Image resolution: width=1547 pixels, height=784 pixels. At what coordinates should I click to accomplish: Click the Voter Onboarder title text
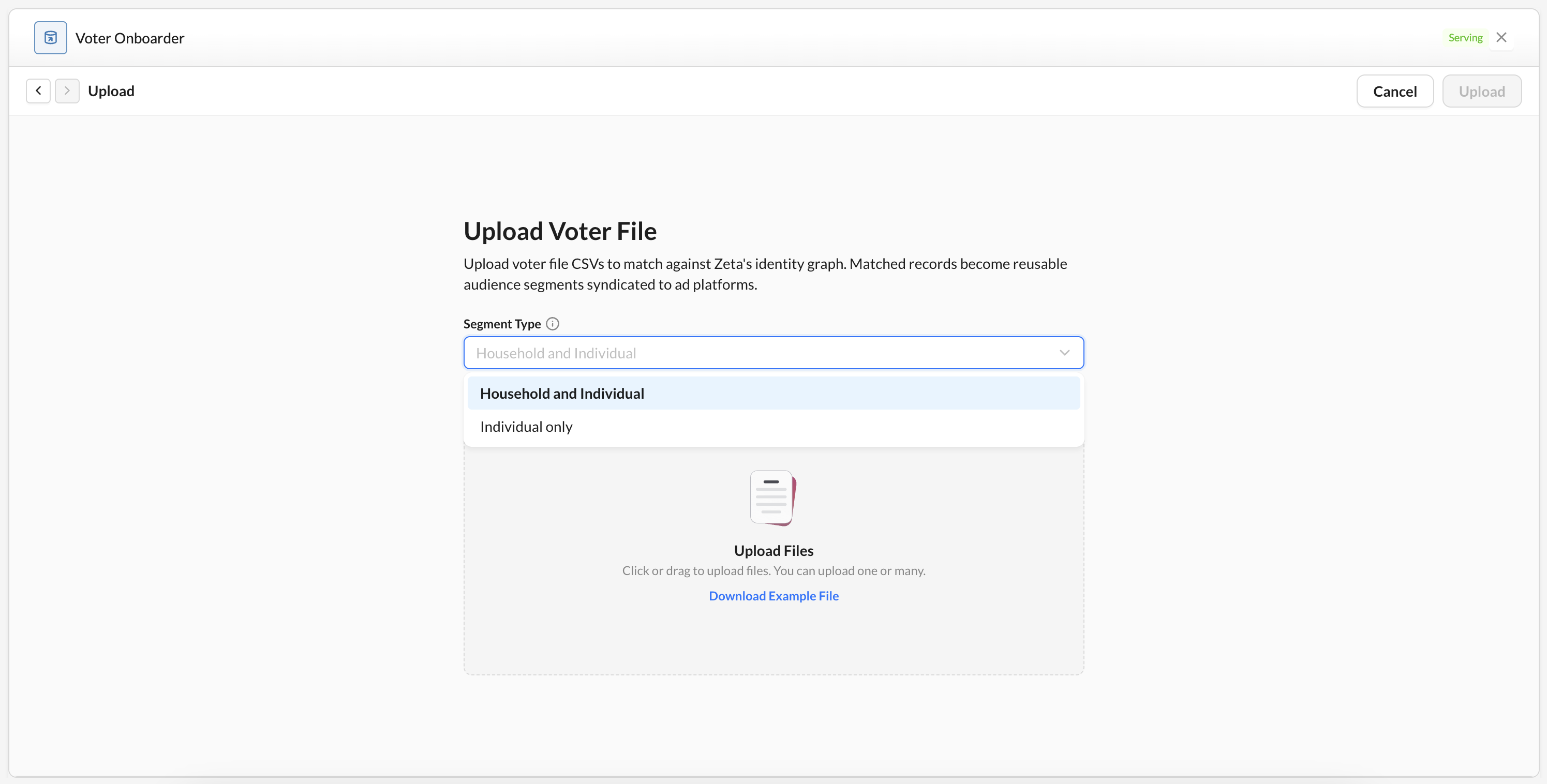130,38
